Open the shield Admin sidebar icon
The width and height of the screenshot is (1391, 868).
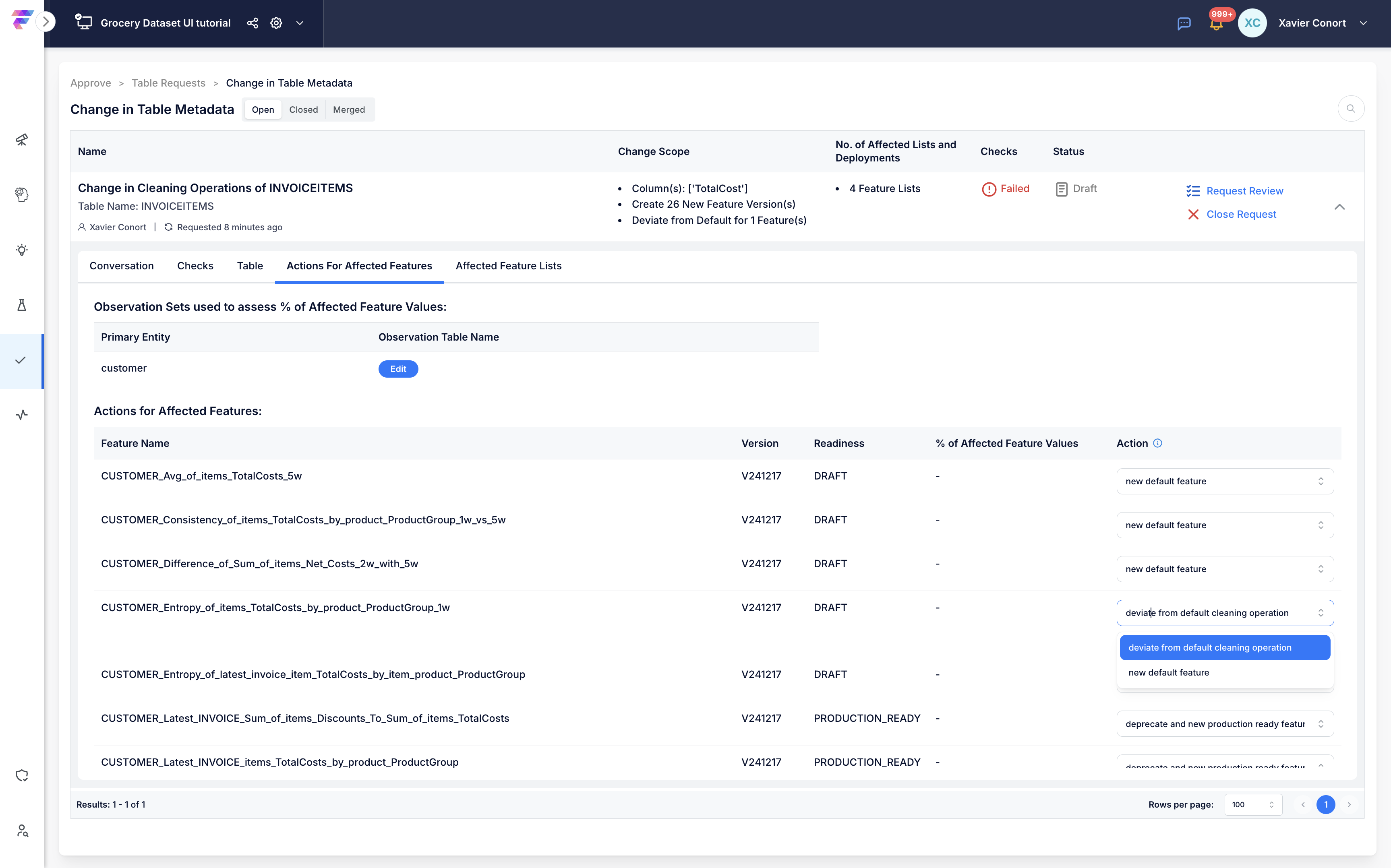click(22, 775)
